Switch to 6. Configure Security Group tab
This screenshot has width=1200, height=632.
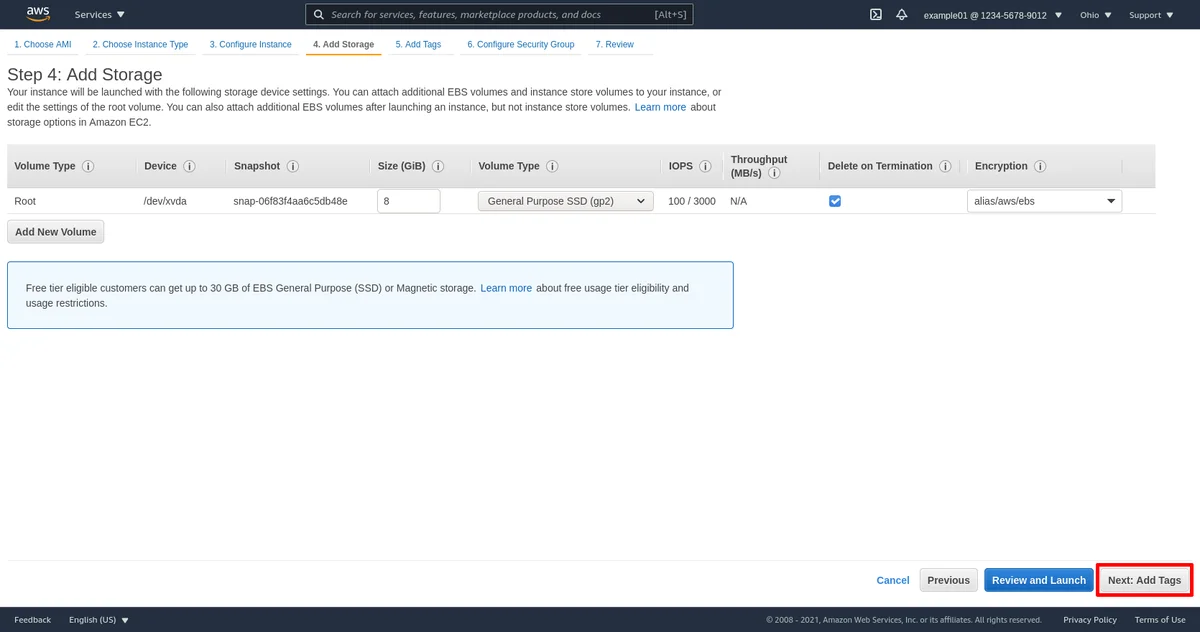520,45
